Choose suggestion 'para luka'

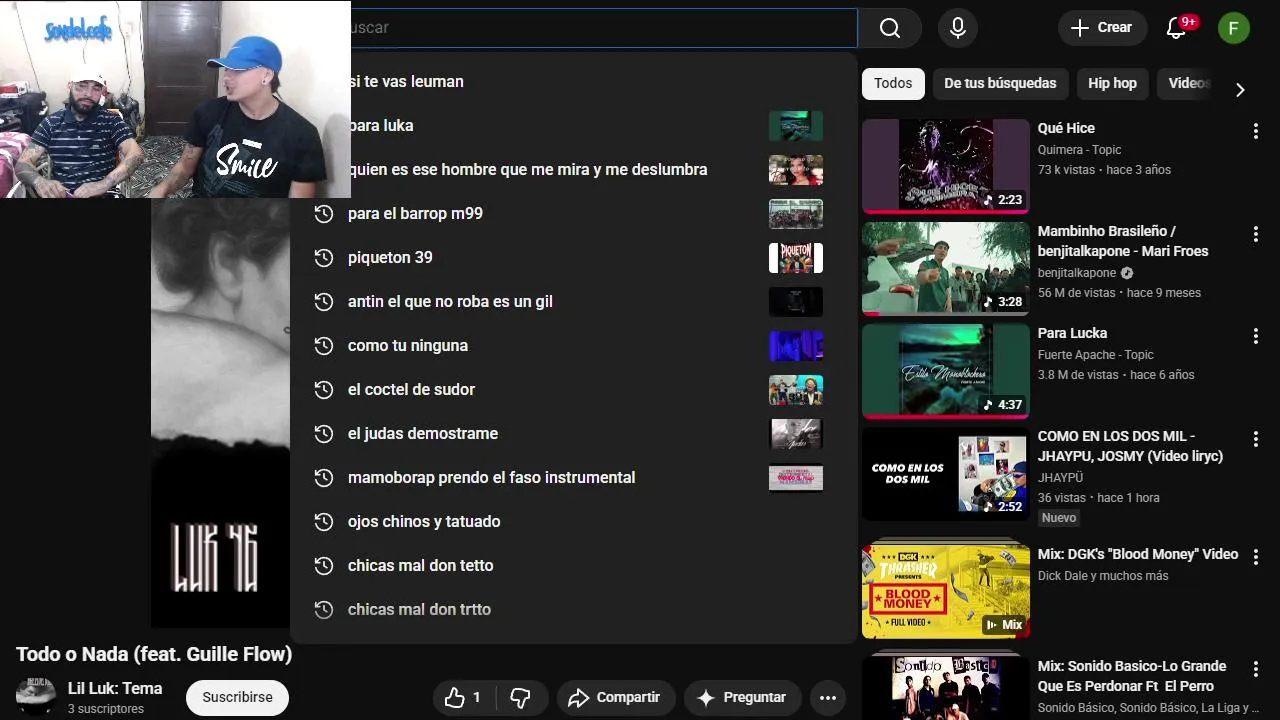click(x=574, y=126)
